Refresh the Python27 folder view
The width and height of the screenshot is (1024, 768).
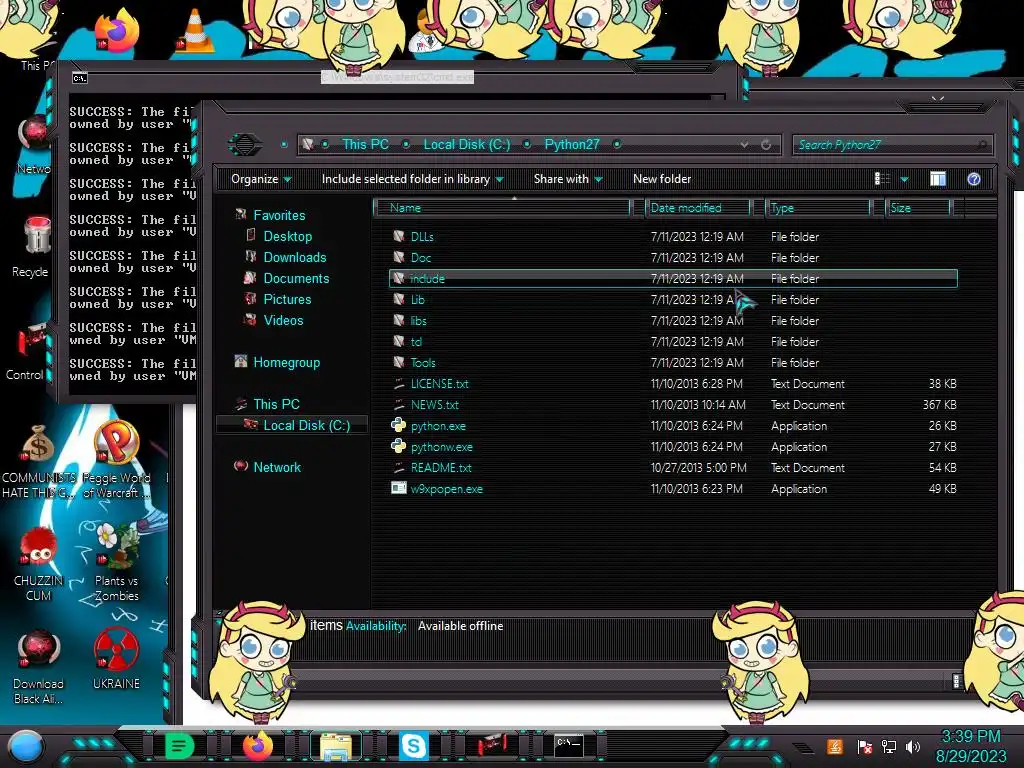(x=766, y=144)
